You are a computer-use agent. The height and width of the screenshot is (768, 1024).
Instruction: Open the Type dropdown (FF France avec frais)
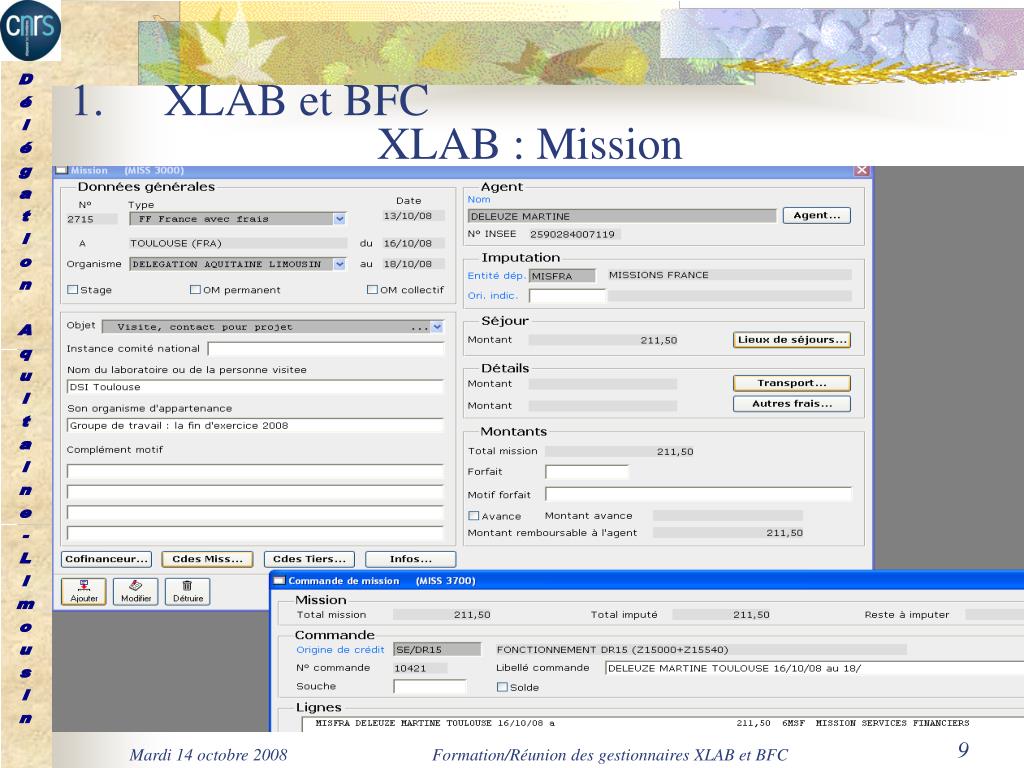(x=340, y=219)
